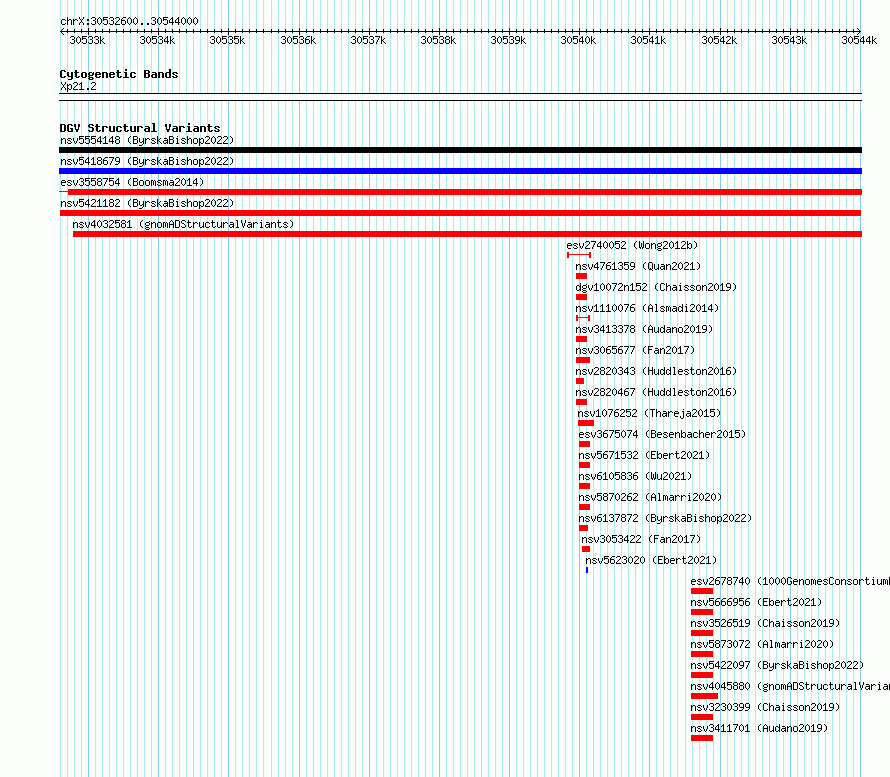Click nsv5623020 (Ebert2021) label

[x=651, y=560]
